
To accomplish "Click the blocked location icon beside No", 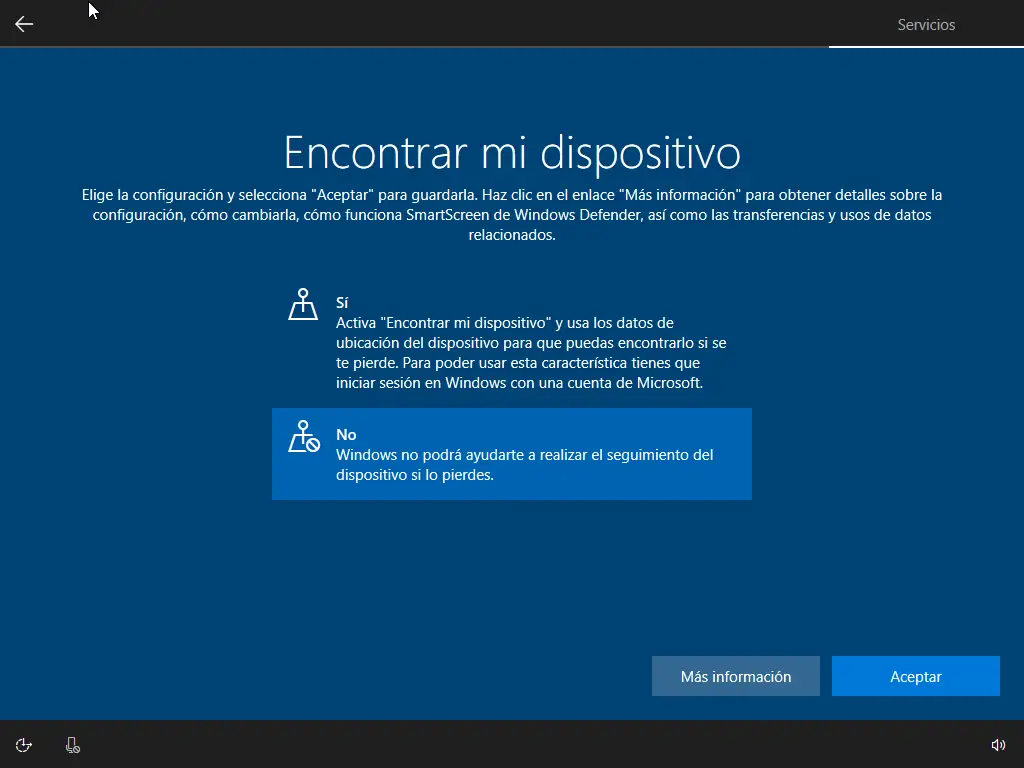I will [304, 436].
